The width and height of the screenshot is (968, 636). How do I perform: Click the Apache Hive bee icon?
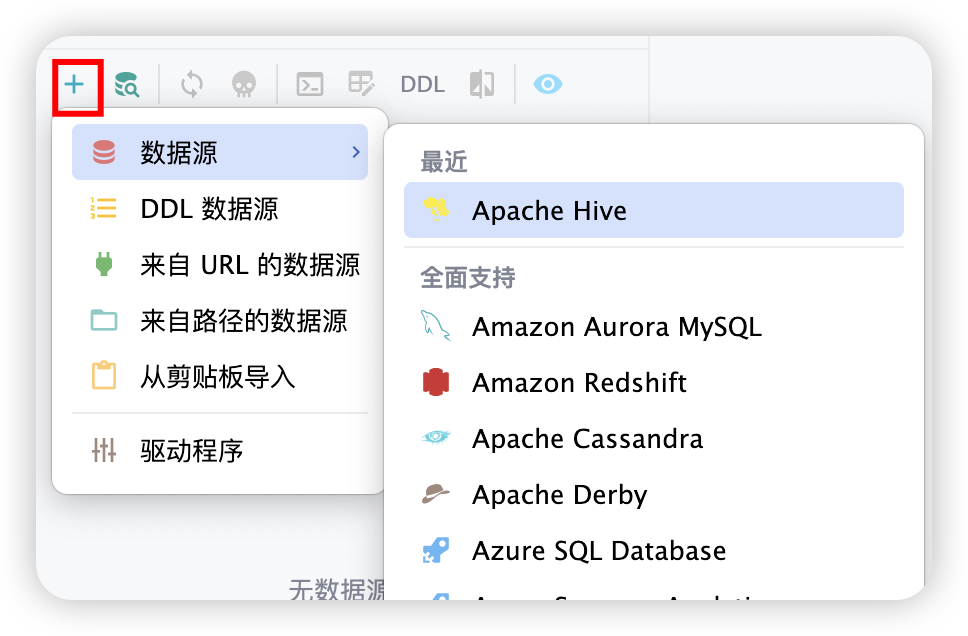tap(436, 209)
